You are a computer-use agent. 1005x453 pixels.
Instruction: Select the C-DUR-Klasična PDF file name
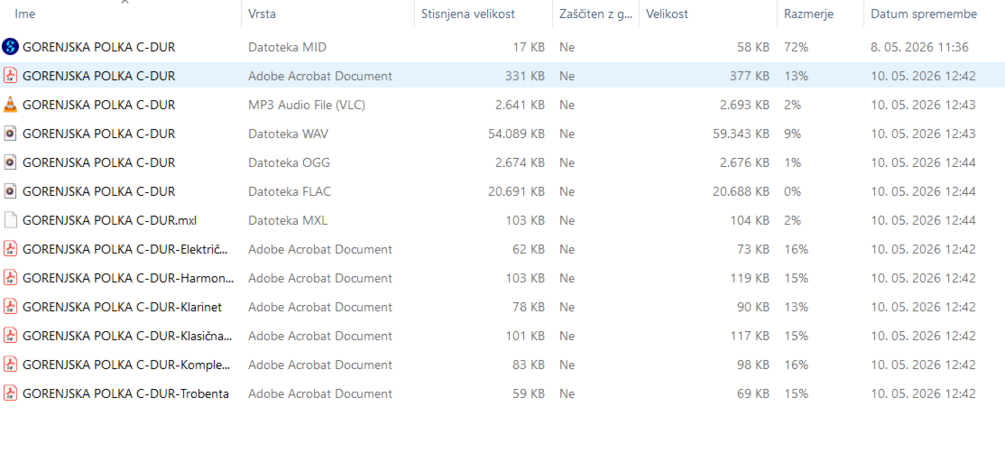tap(128, 336)
